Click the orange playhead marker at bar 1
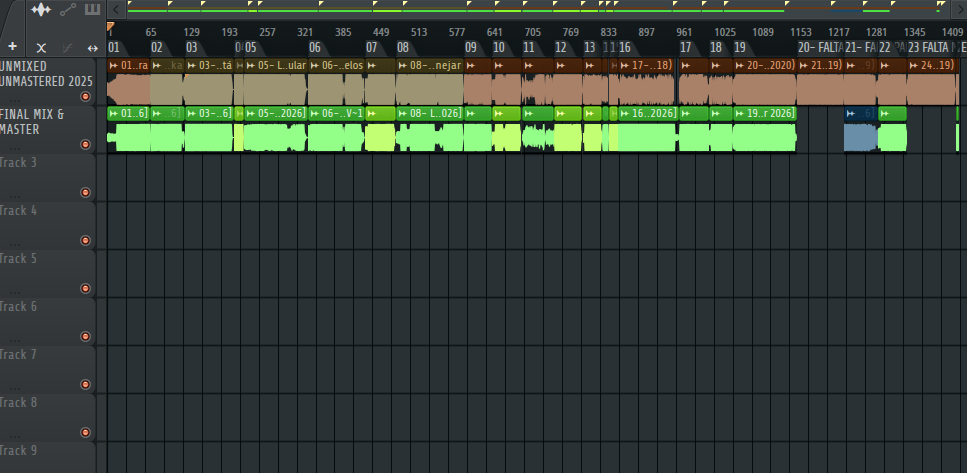This screenshot has width=967, height=473. point(110,27)
